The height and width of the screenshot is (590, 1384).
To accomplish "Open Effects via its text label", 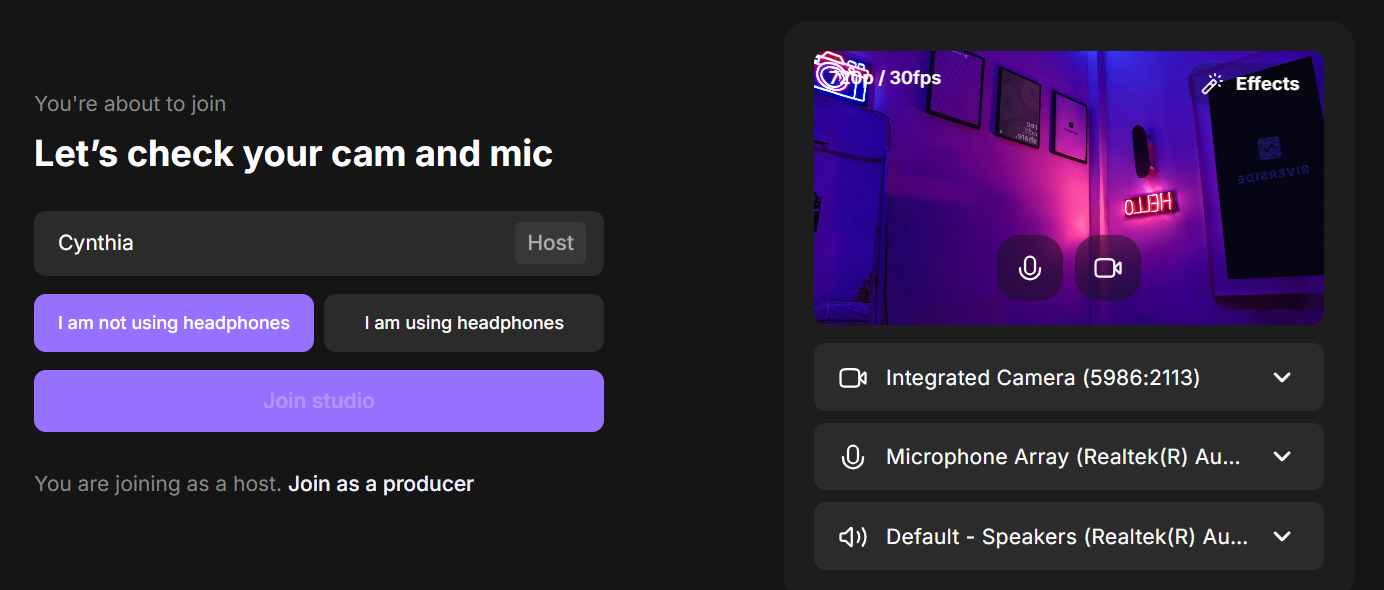I will (x=1267, y=84).
